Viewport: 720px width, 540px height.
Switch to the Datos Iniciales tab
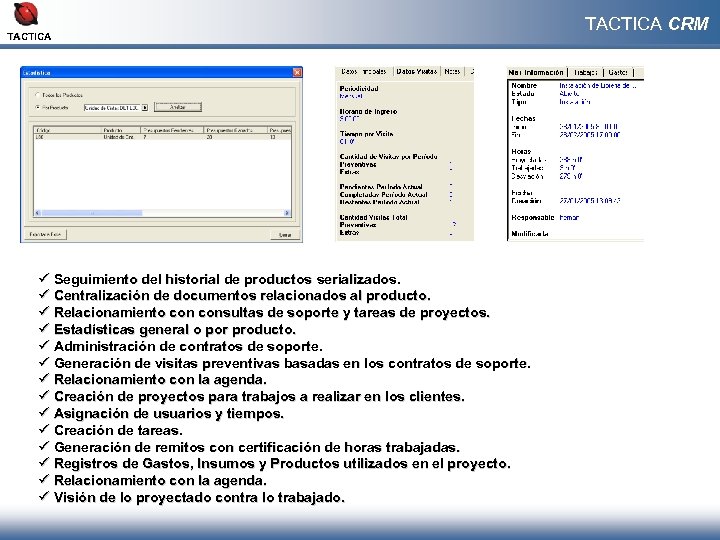[x=364, y=72]
